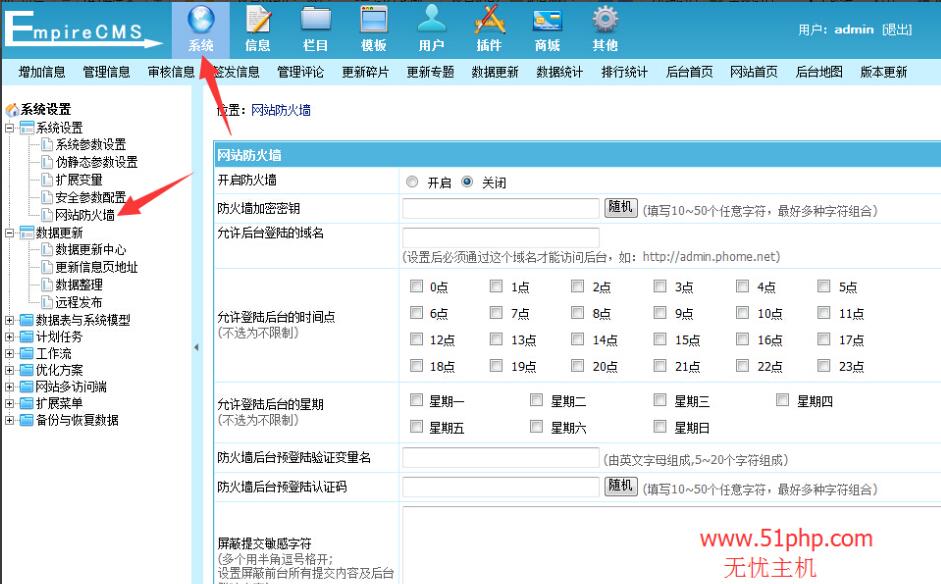The height and width of the screenshot is (584, 941).
Task: Check the 0点 login time checkbox
Action: click(x=416, y=286)
